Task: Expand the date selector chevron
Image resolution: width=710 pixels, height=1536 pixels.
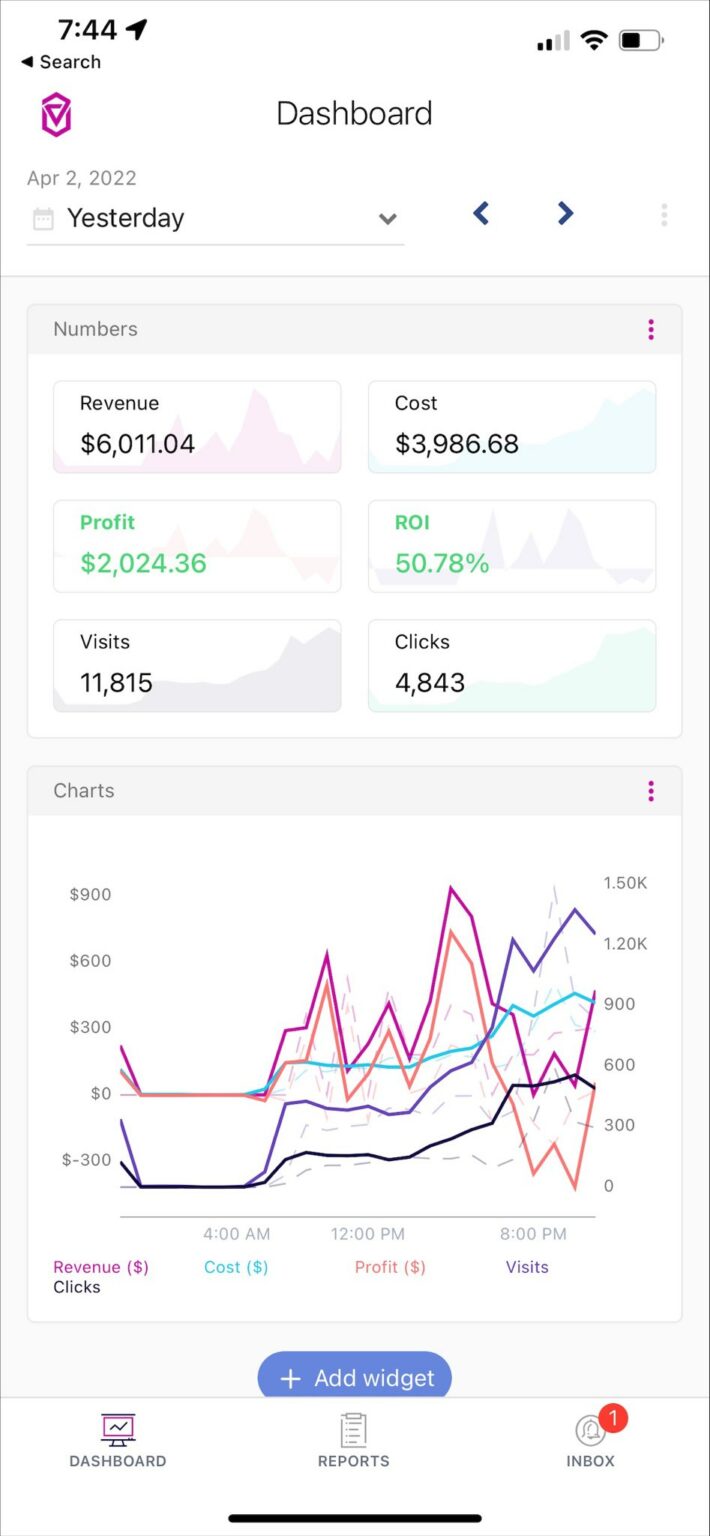Action: tap(388, 219)
